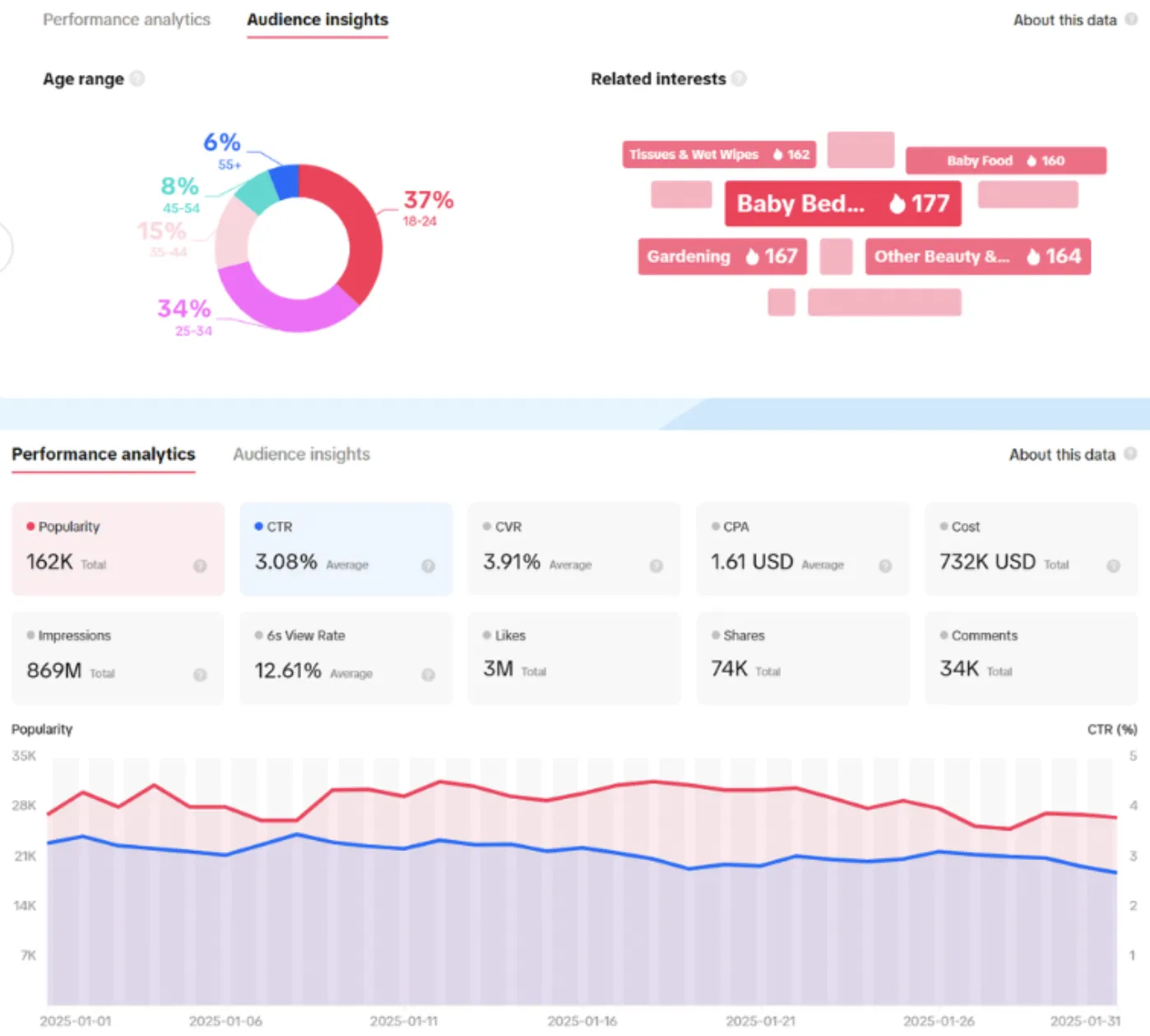The image size is (1150, 1036).
Task: Click the Related interests help icon
Action: pyautogui.click(x=739, y=78)
